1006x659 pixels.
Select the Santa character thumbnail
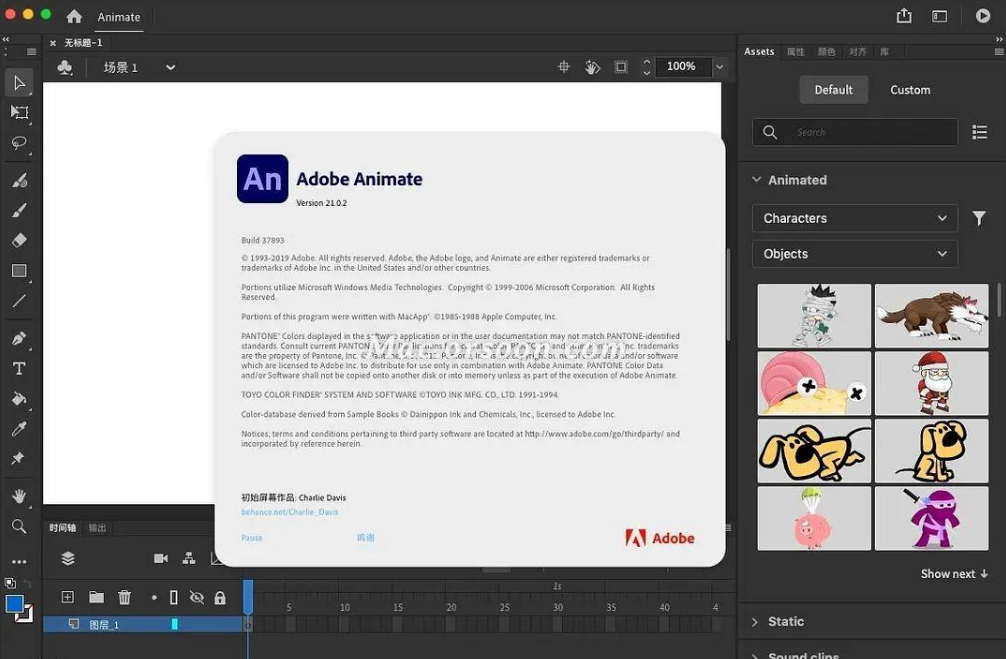point(932,383)
